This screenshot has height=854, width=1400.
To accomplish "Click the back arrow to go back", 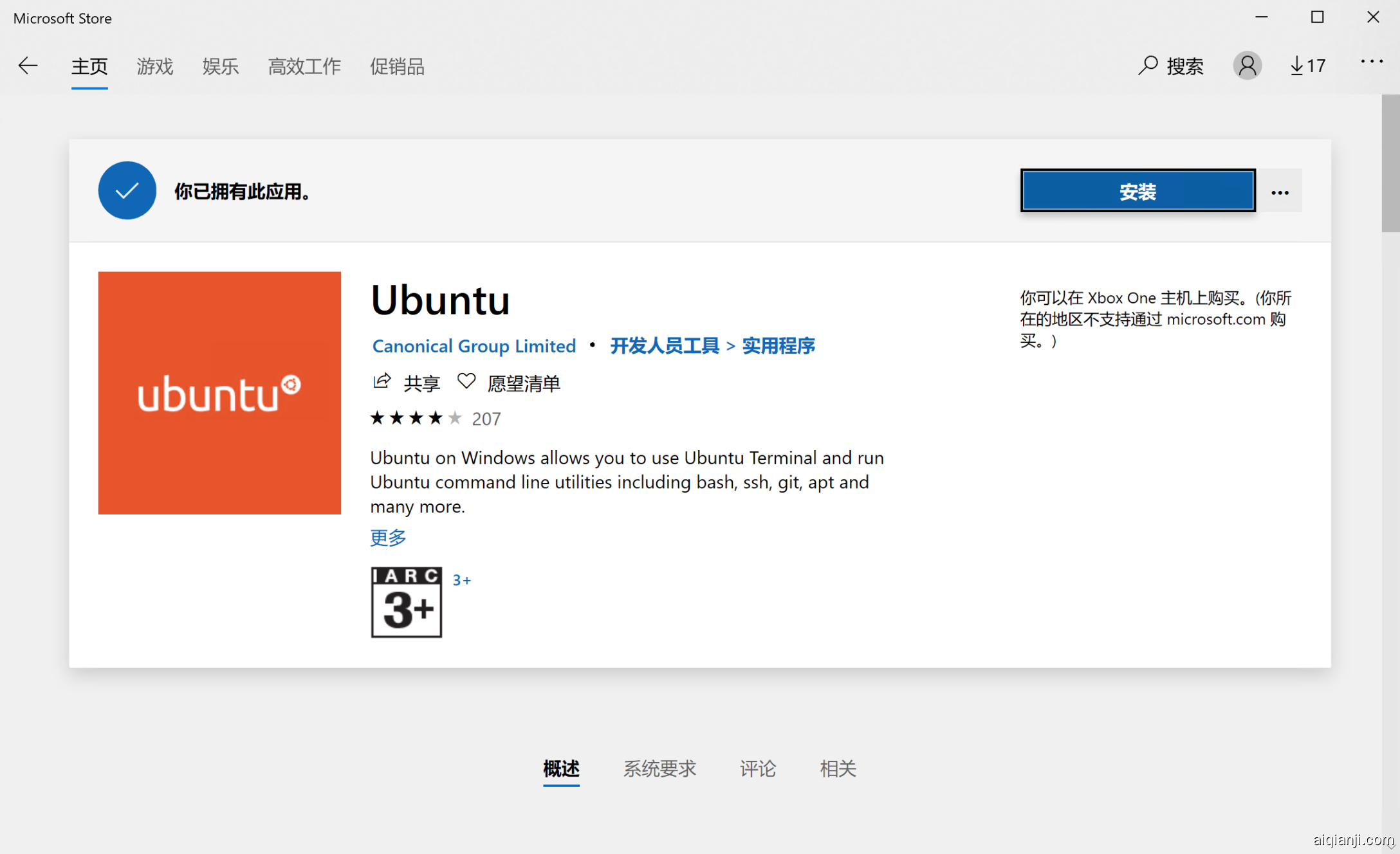I will [x=27, y=65].
